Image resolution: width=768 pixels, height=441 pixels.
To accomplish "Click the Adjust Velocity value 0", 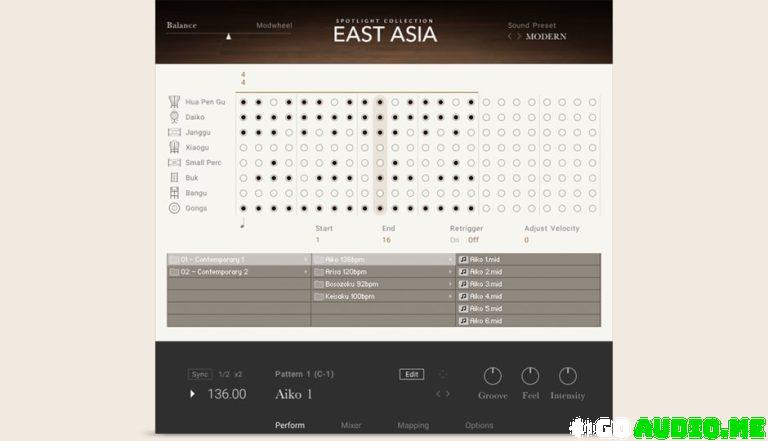I will pos(527,240).
